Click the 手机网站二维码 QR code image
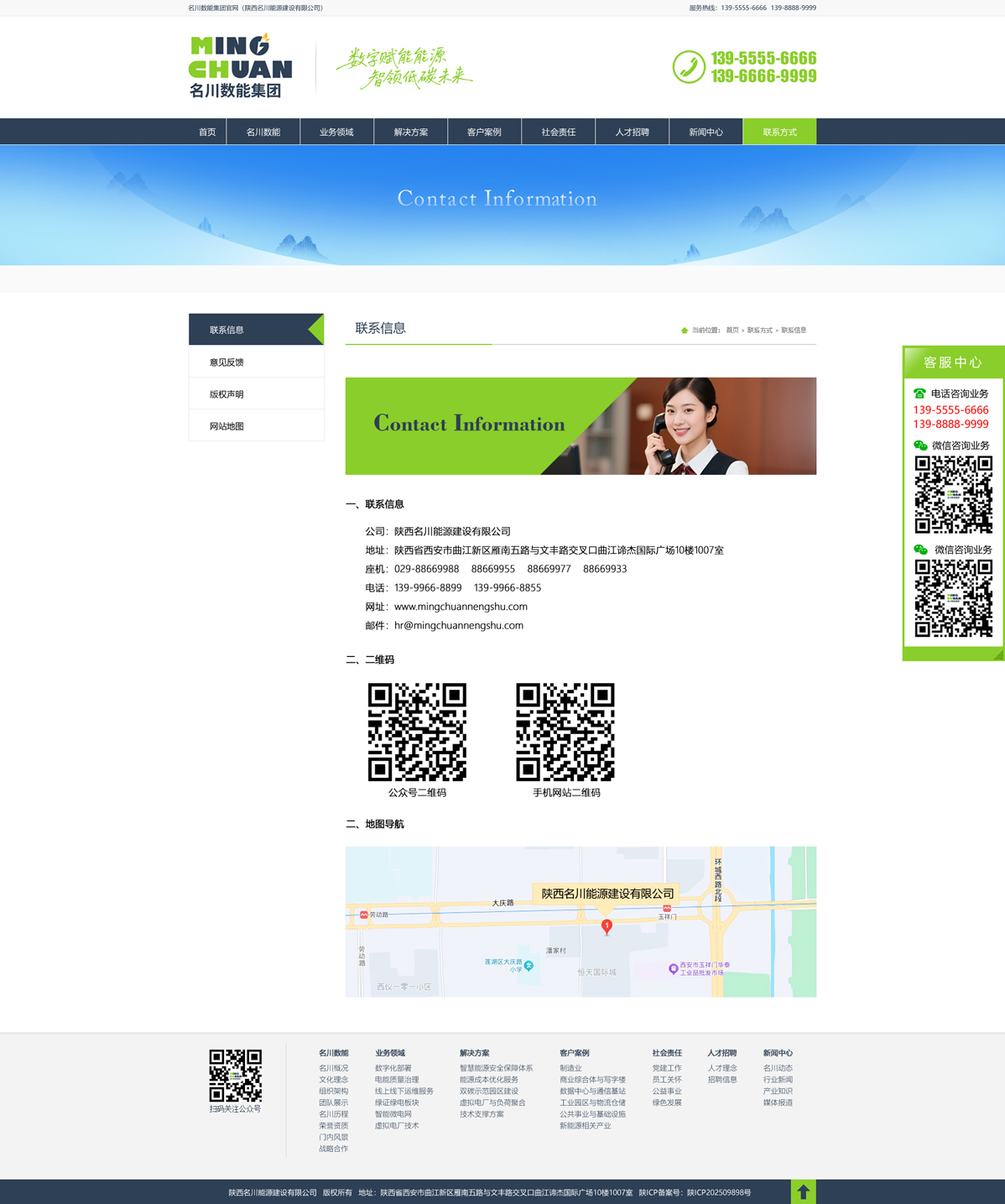 pyautogui.click(x=565, y=732)
